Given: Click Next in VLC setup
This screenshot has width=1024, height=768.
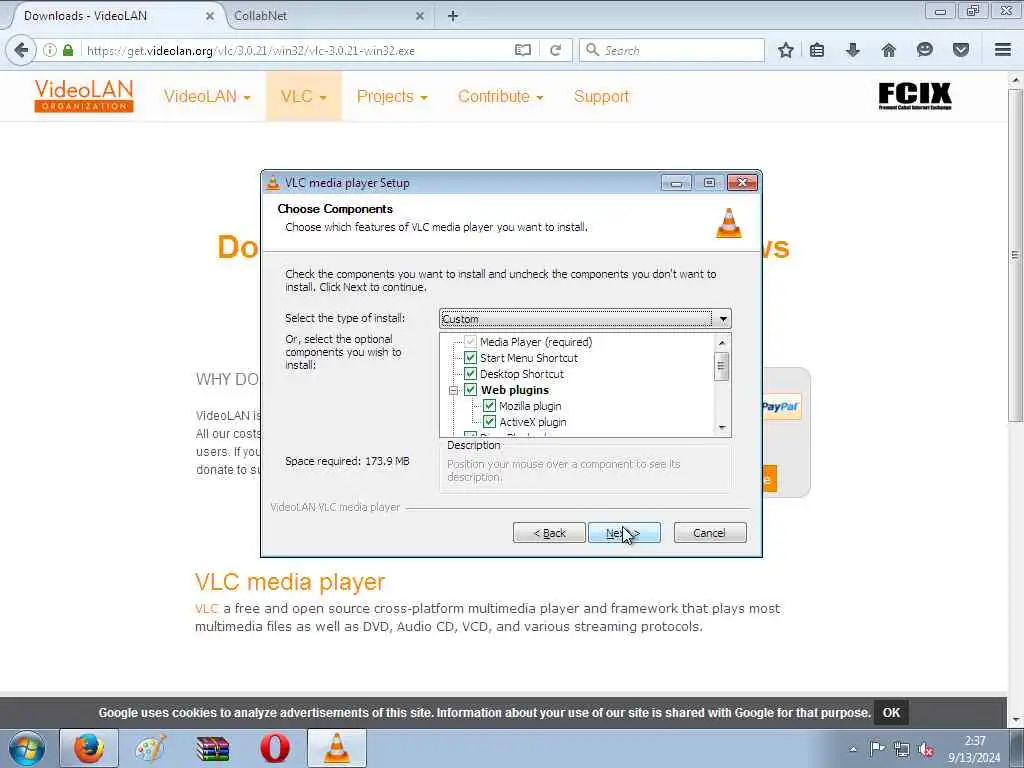Looking at the screenshot, I should 624,533.
